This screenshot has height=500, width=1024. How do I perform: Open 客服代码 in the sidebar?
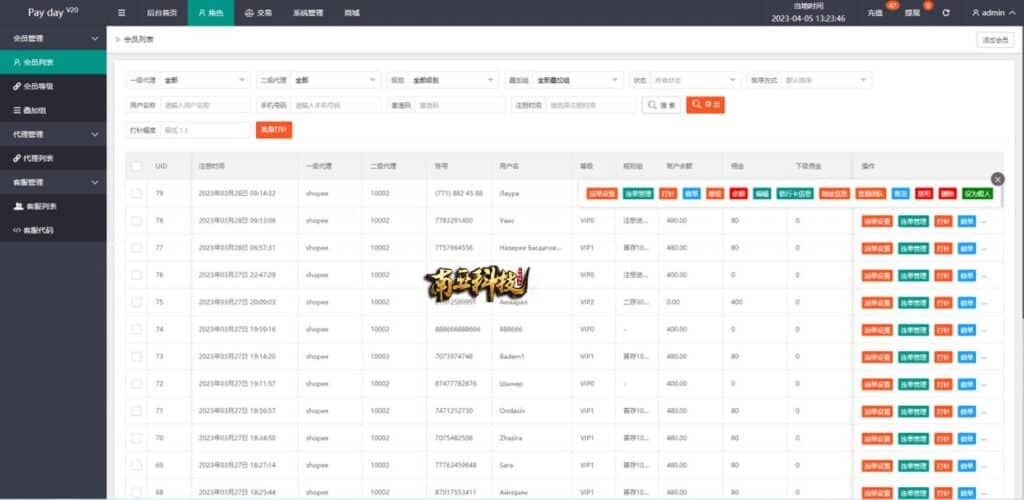[40, 230]
